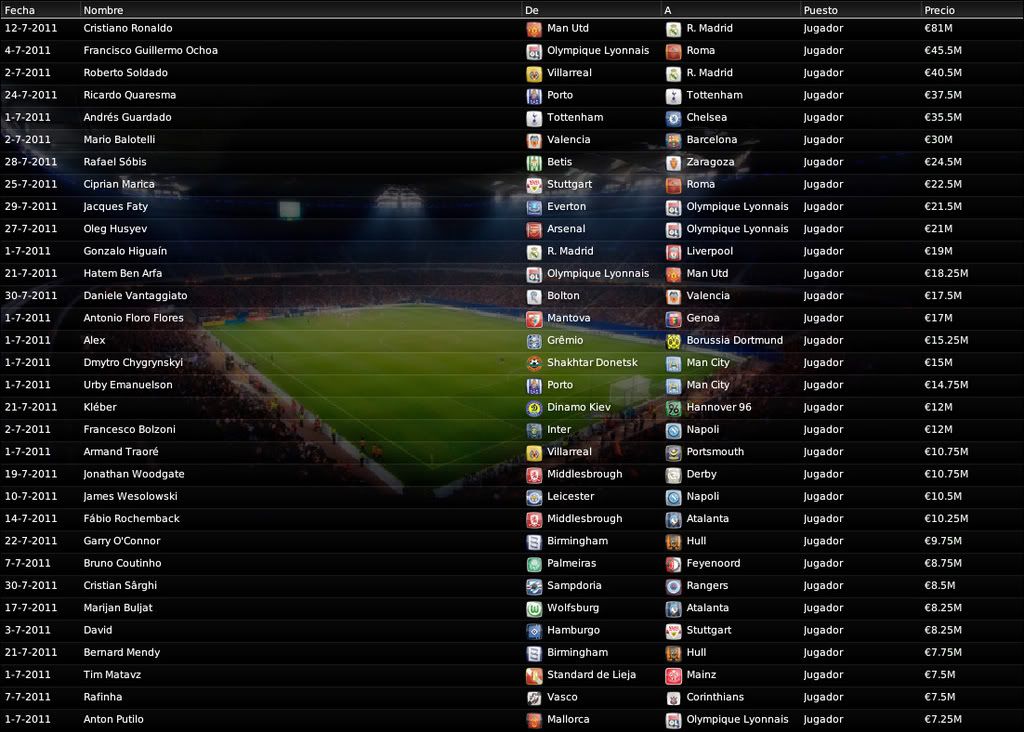Click the Chelsea crest in Andrés Guardado row
The image size is (1024, 732).
[x=673, y=118]
